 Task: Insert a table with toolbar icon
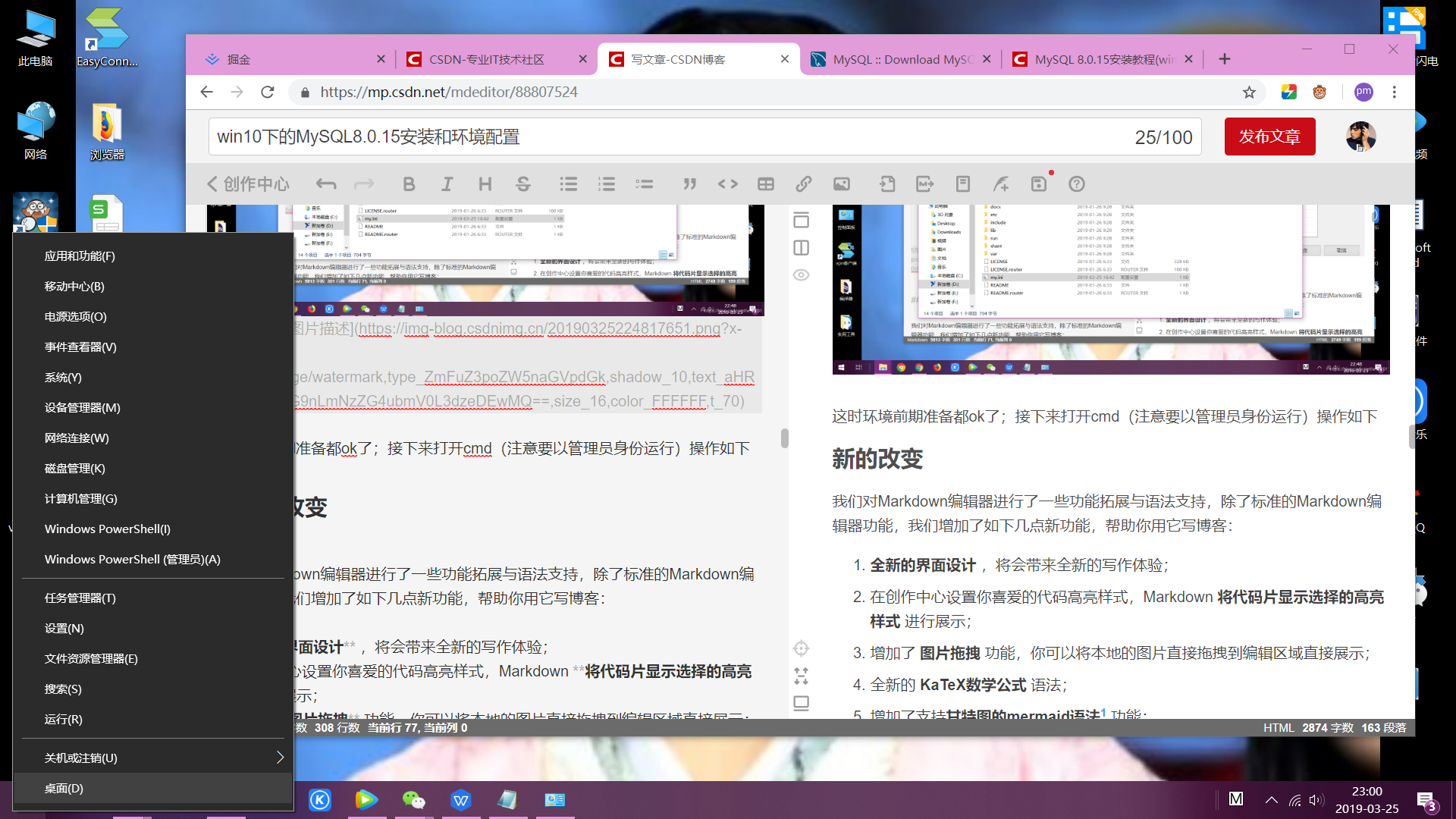(x=766, y=184)
